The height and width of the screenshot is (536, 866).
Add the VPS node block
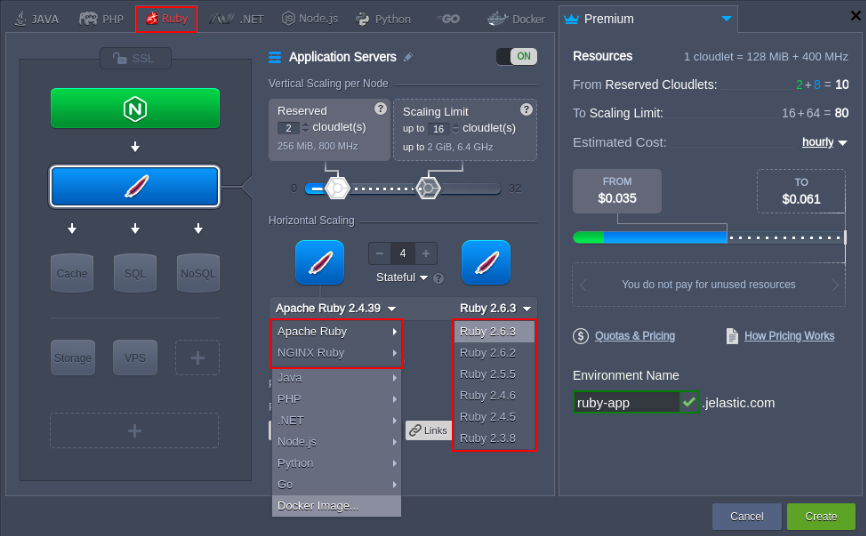click(135, 357)
